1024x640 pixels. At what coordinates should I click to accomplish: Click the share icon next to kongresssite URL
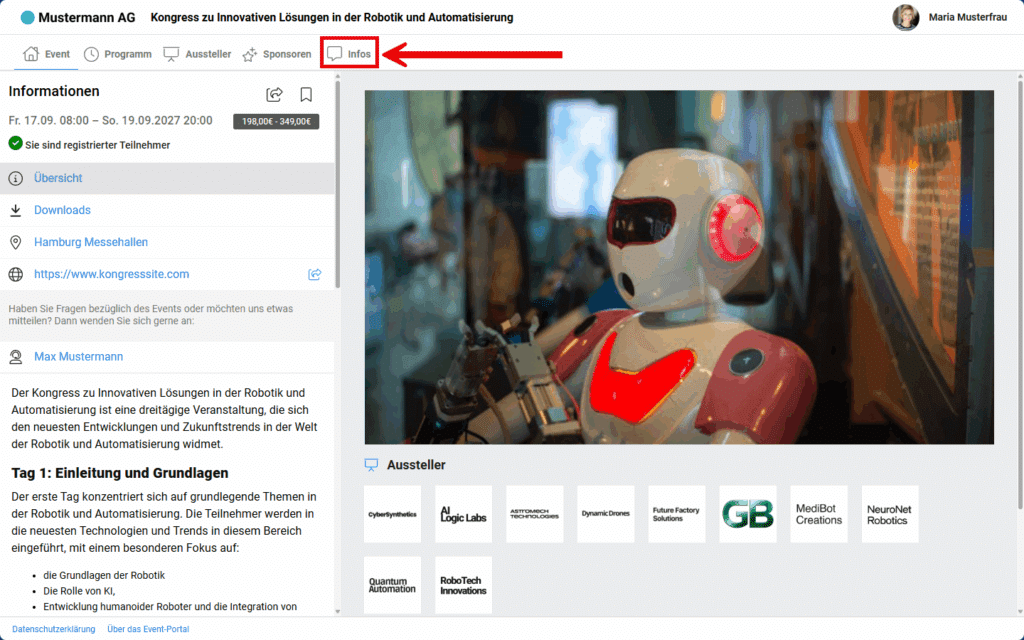point(314,274)
